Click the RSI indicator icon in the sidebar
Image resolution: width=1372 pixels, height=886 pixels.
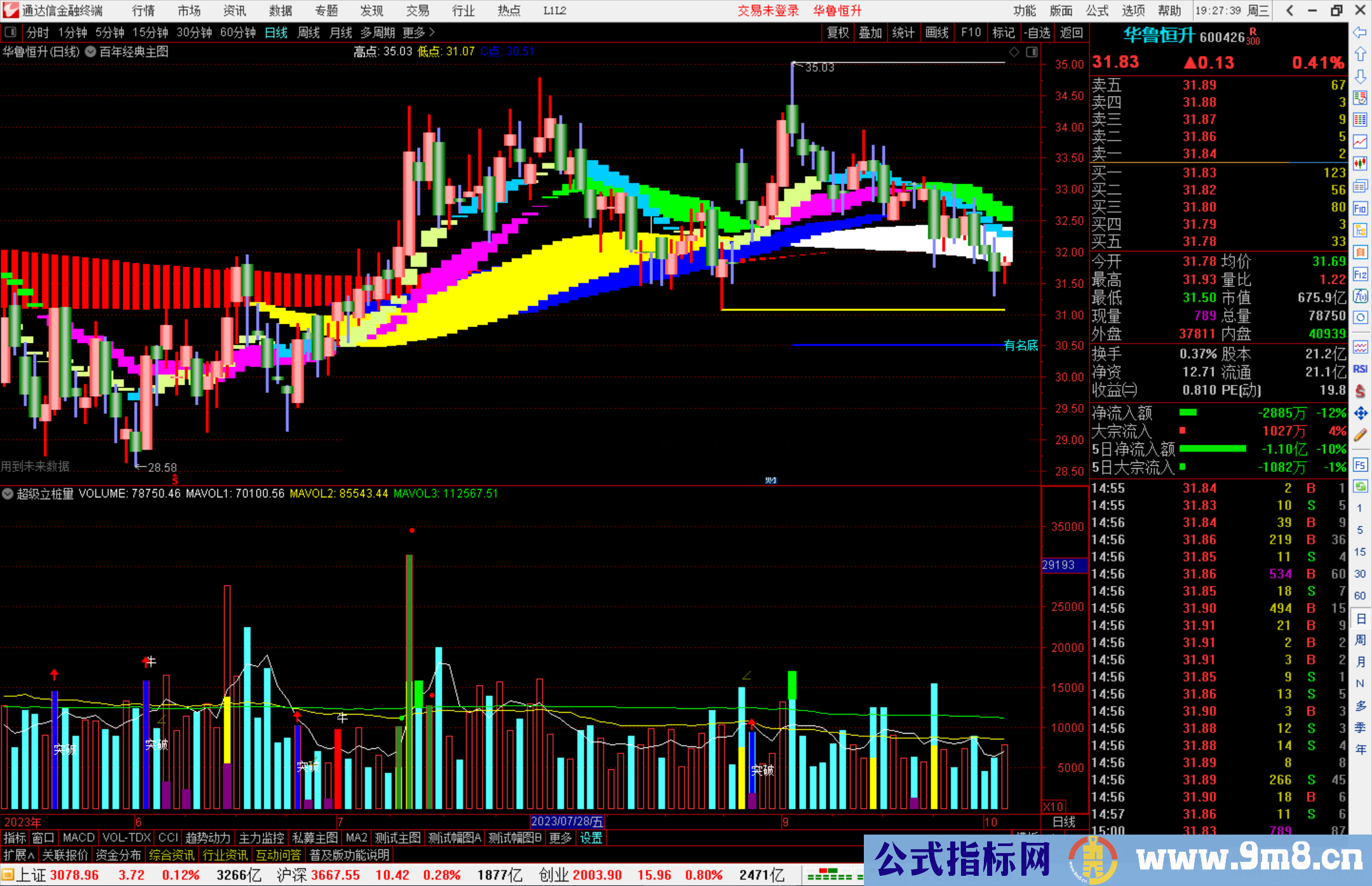tap(1360, 369)
